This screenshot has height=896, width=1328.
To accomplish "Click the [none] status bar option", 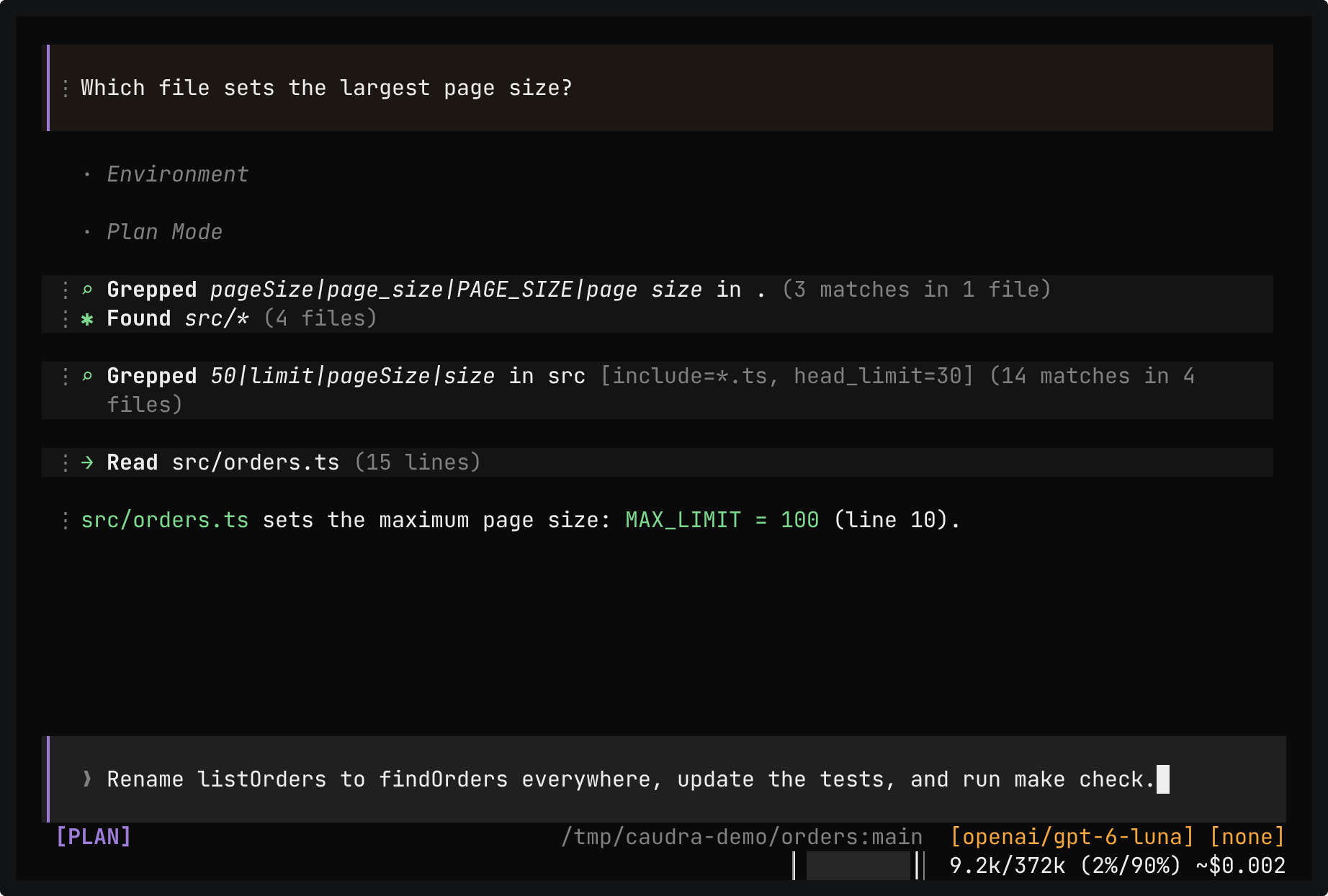I will click(x=1247, y=837).
